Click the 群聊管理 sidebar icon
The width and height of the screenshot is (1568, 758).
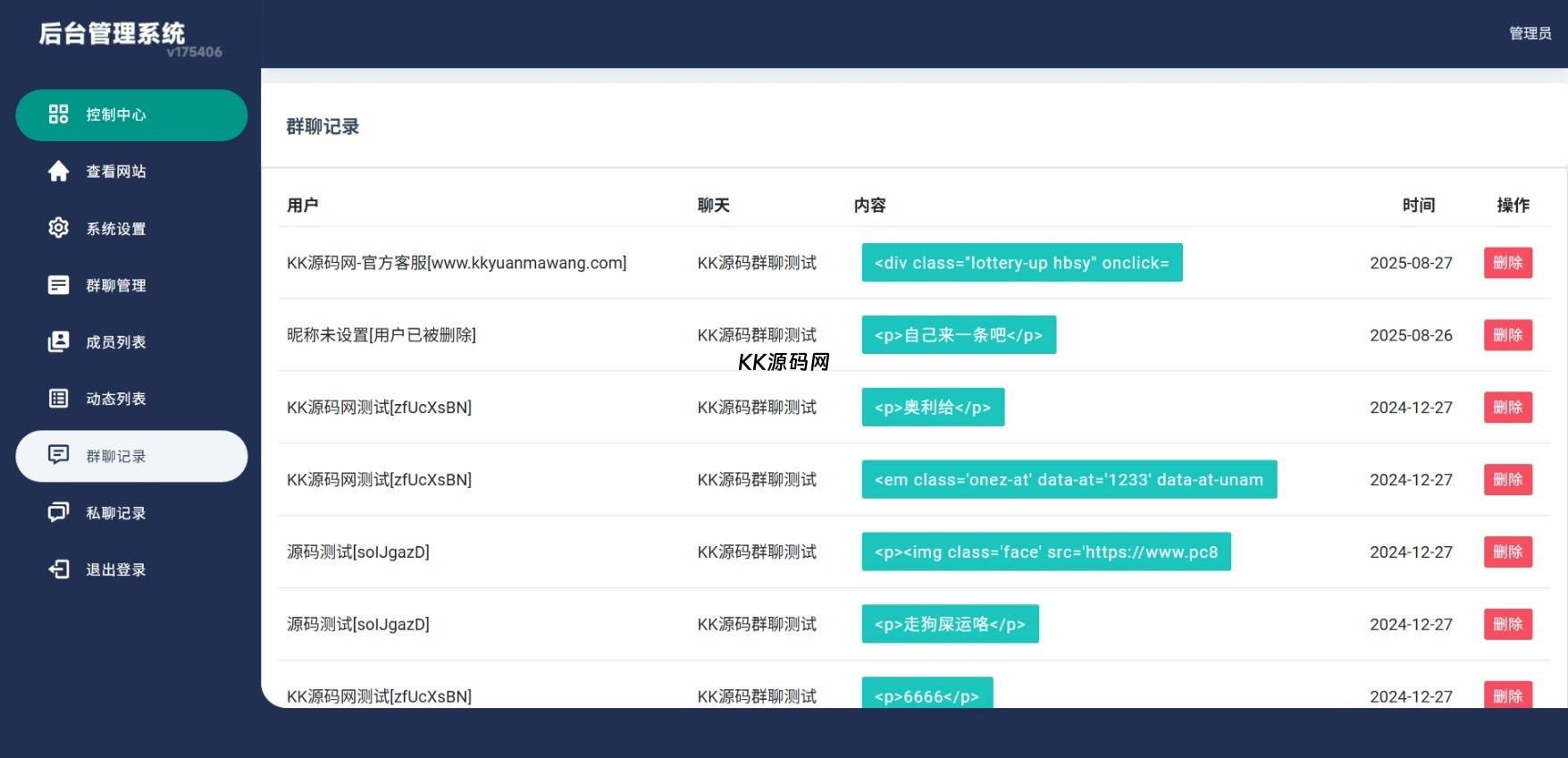[58, 285]
